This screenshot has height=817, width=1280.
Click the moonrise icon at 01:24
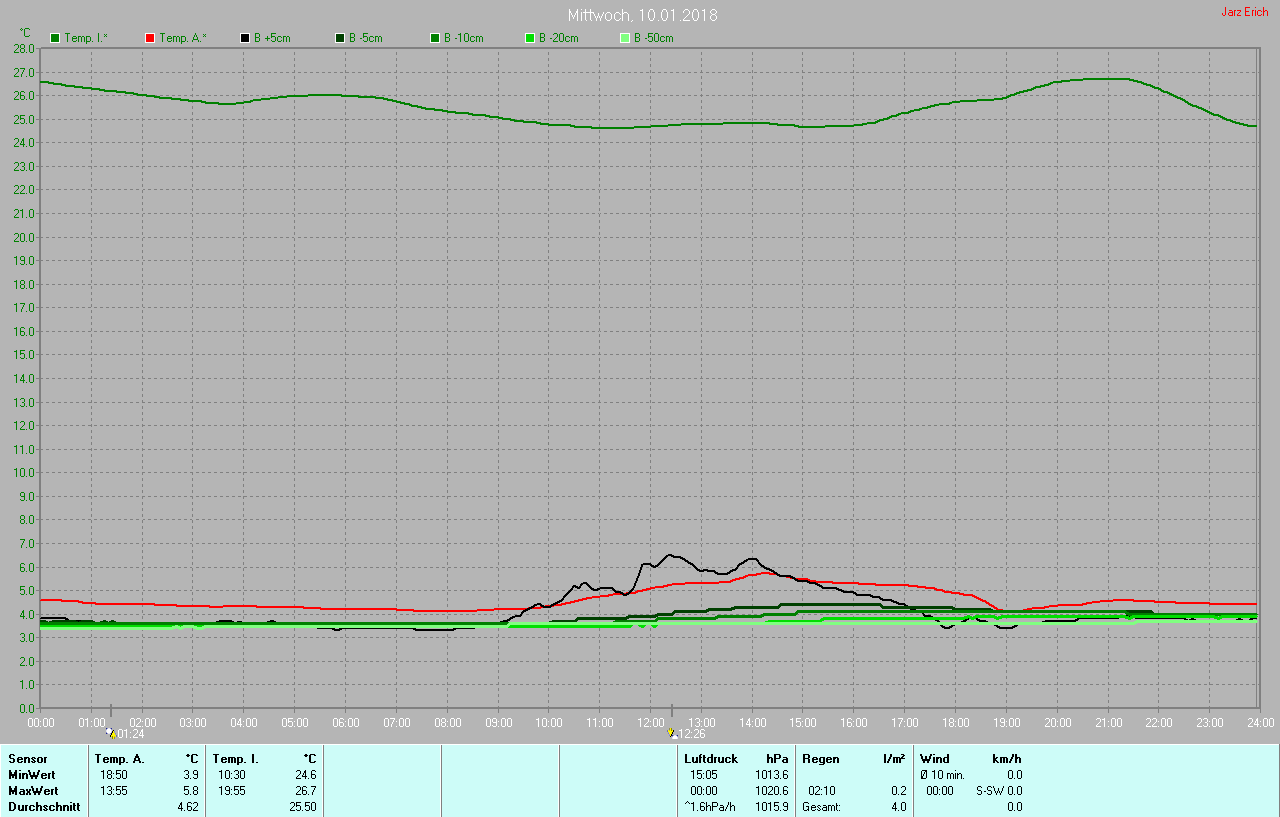pos(110,733)
